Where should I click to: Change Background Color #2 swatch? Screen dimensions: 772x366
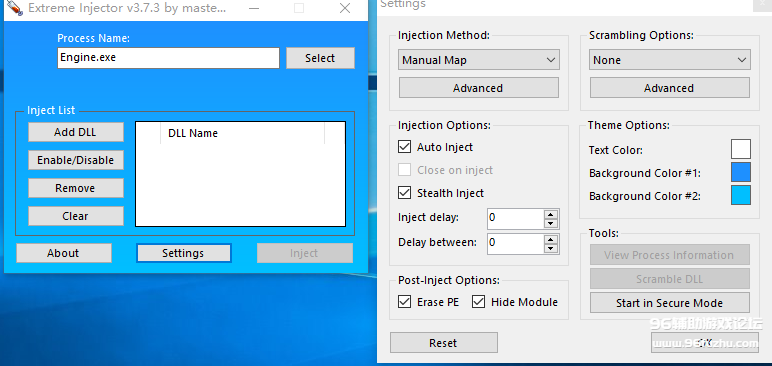[741, 195]
